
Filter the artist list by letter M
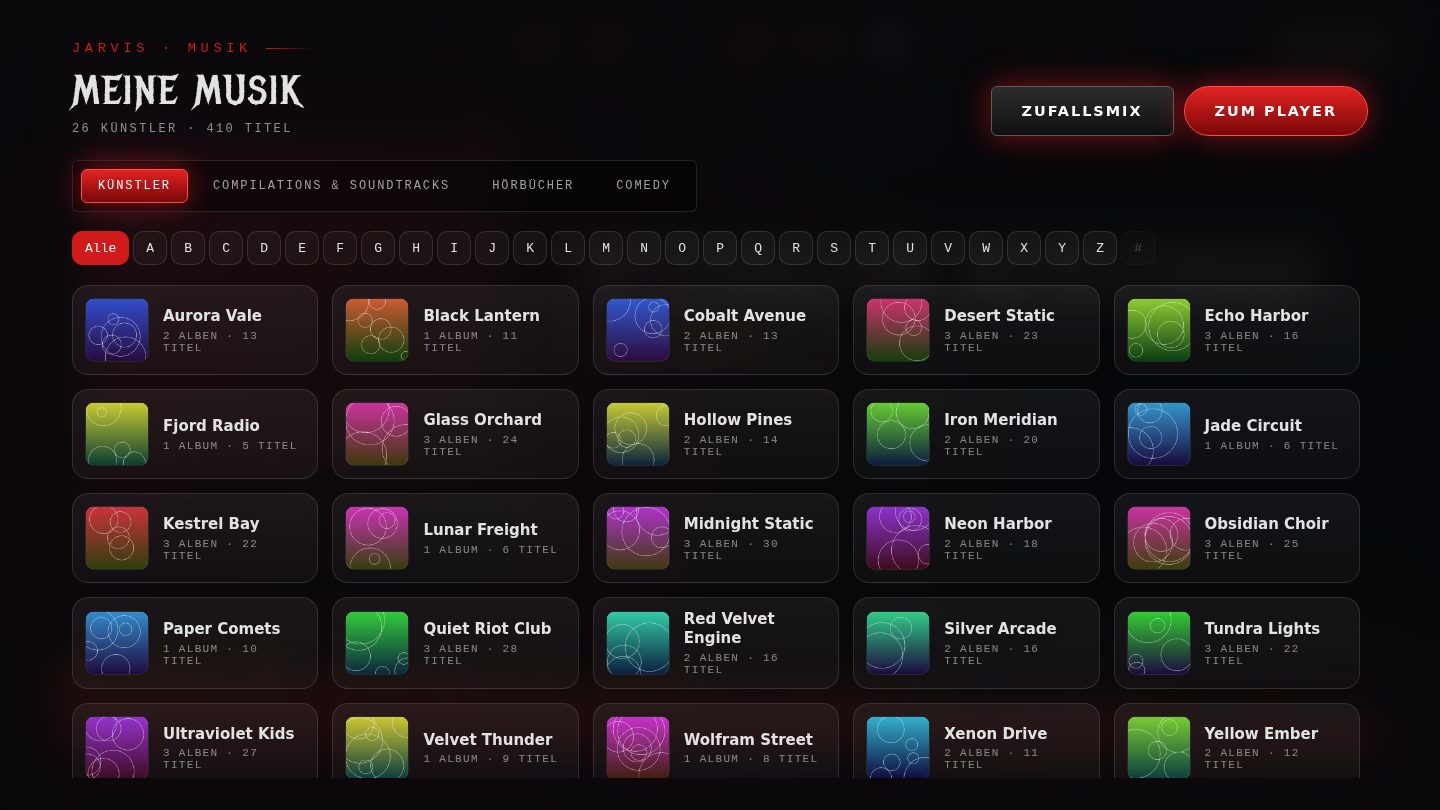coord(606,248)
